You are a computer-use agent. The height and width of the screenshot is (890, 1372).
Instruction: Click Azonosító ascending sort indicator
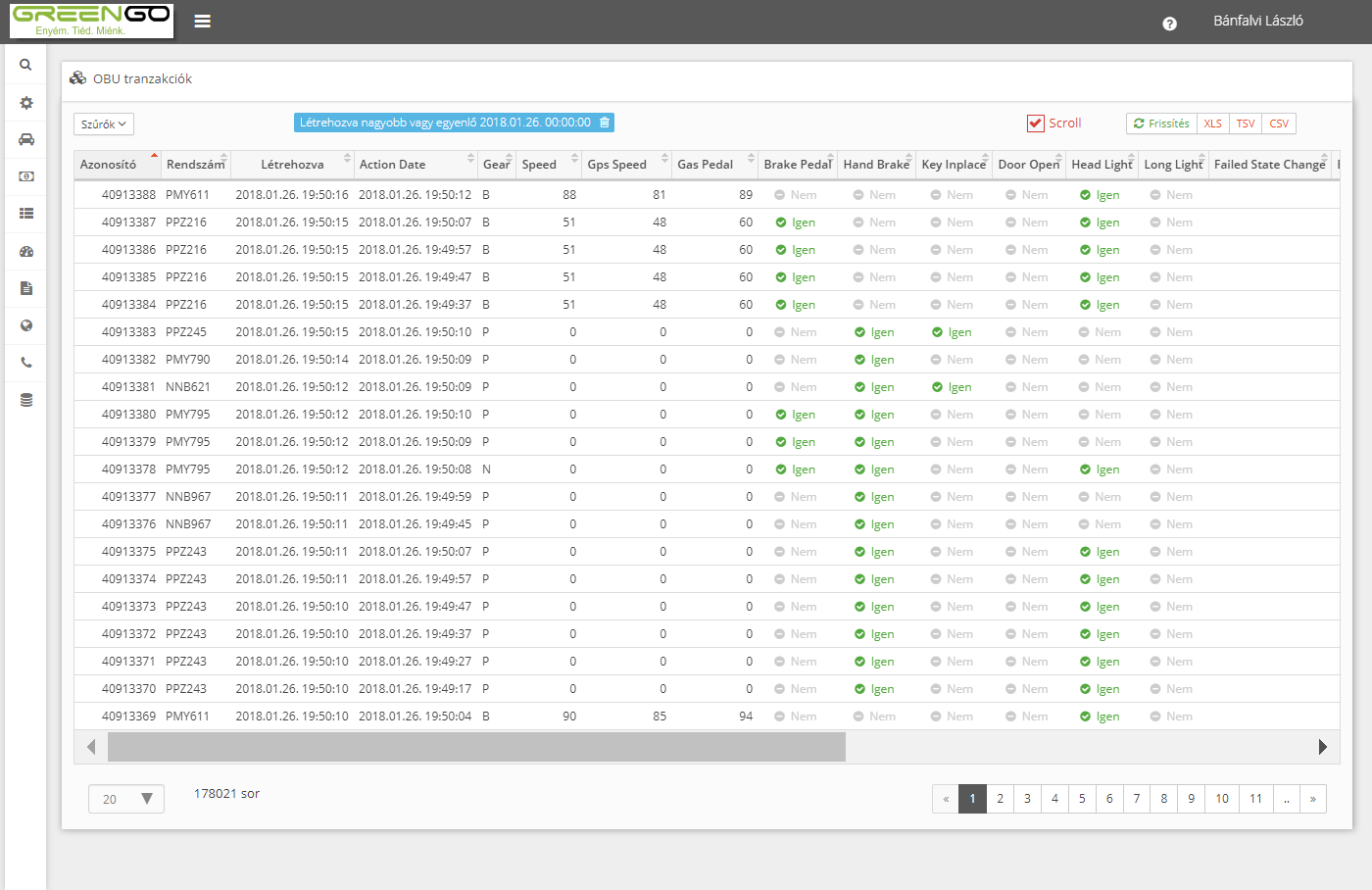[154, 156]
